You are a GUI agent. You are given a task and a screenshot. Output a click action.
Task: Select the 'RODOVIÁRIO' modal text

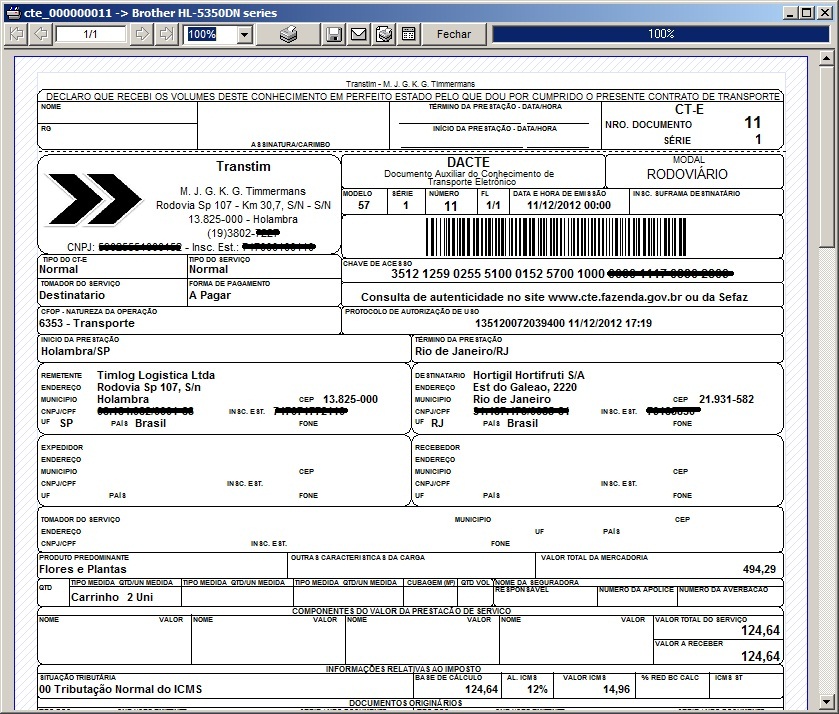pyautogui.click(x=687, y=174)
